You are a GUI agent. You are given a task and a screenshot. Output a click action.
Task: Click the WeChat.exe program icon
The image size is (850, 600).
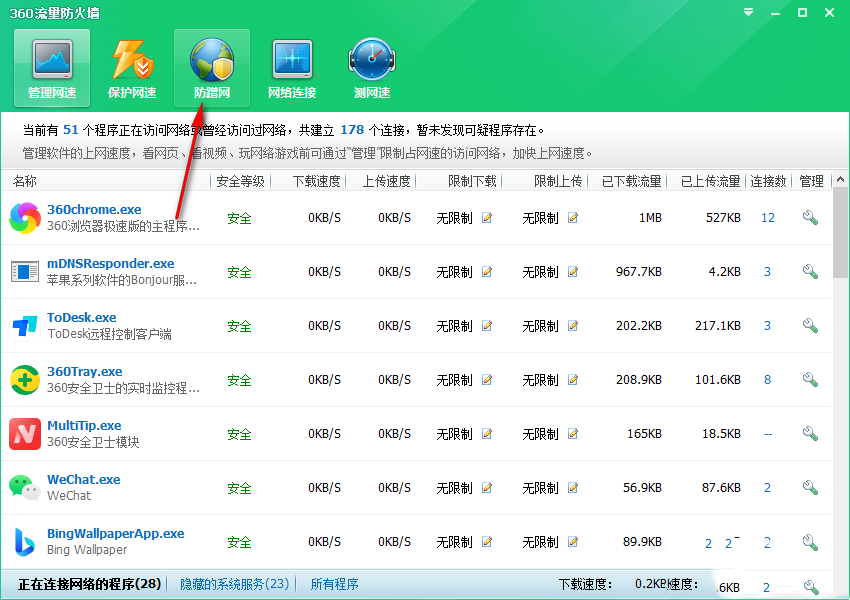click(x=25, y=487)
